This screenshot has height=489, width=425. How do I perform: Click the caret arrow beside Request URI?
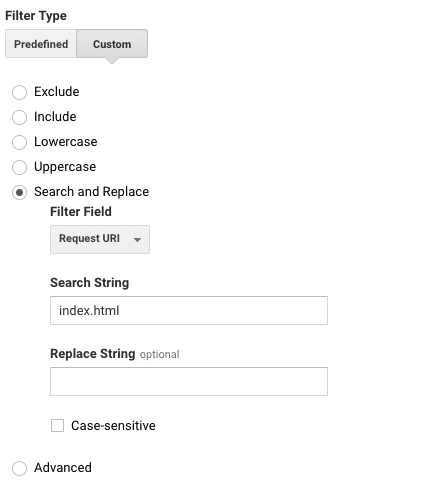(137, 240)
